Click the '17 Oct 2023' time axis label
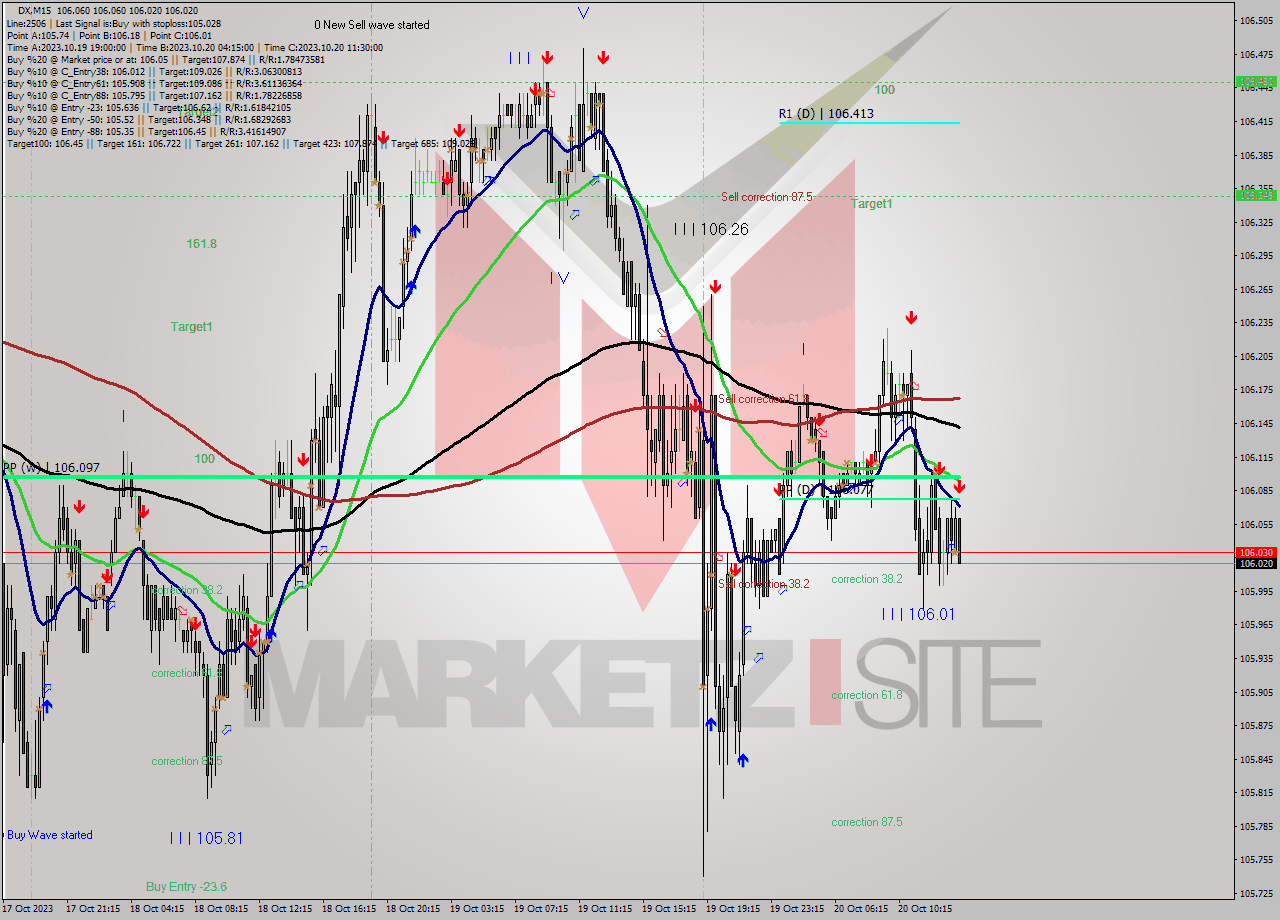 pos(27,909)
